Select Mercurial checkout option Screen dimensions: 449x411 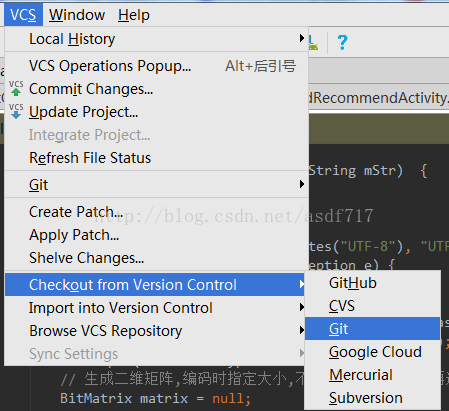coord(373,375)
